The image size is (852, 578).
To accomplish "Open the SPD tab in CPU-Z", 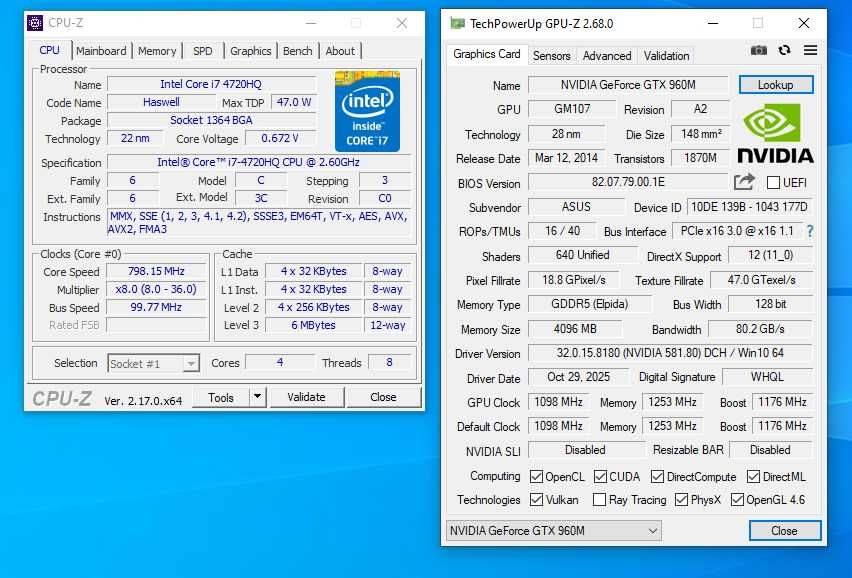I will 203,51.
